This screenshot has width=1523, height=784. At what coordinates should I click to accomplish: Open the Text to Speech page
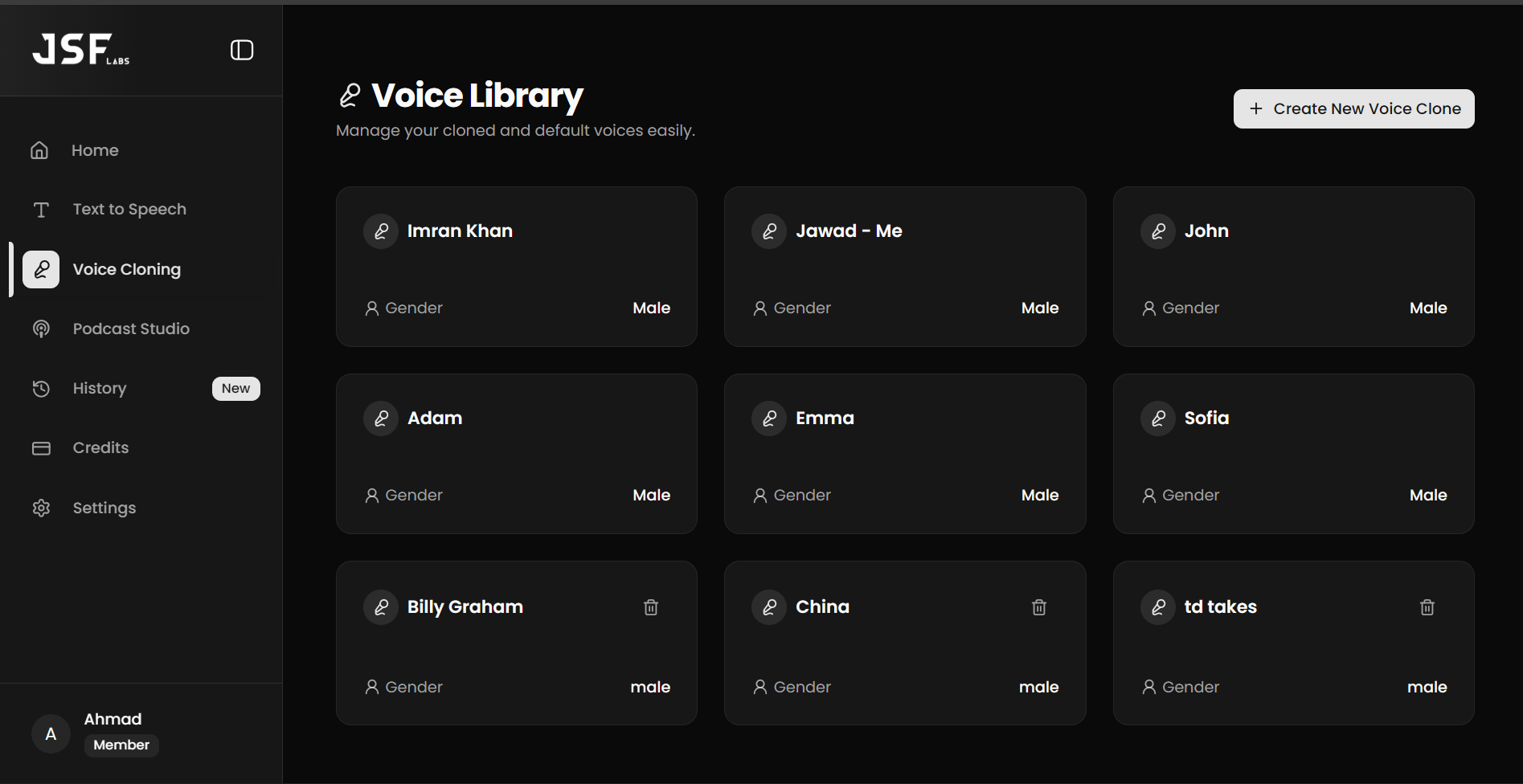click(129, 210)
